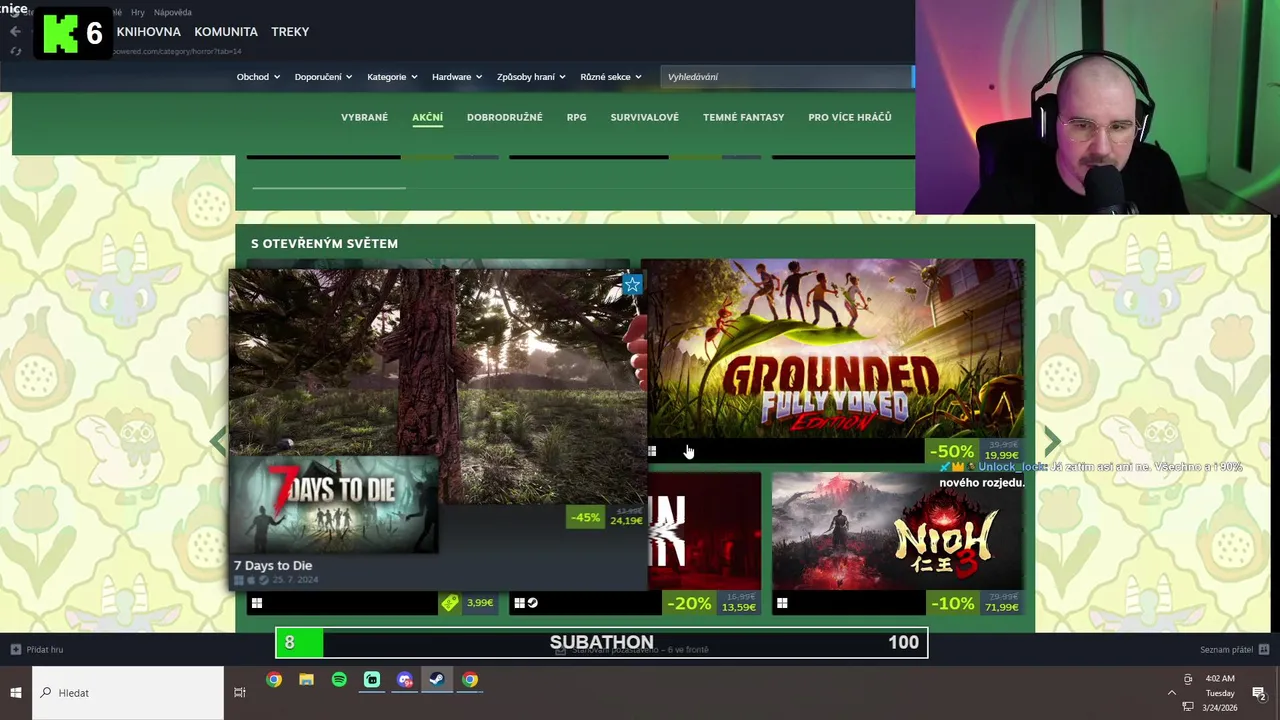The height and width of the screenshot is (720, 1280).
Task: Click the Vyhledávání store search field
Action: [x=786, y=77]
